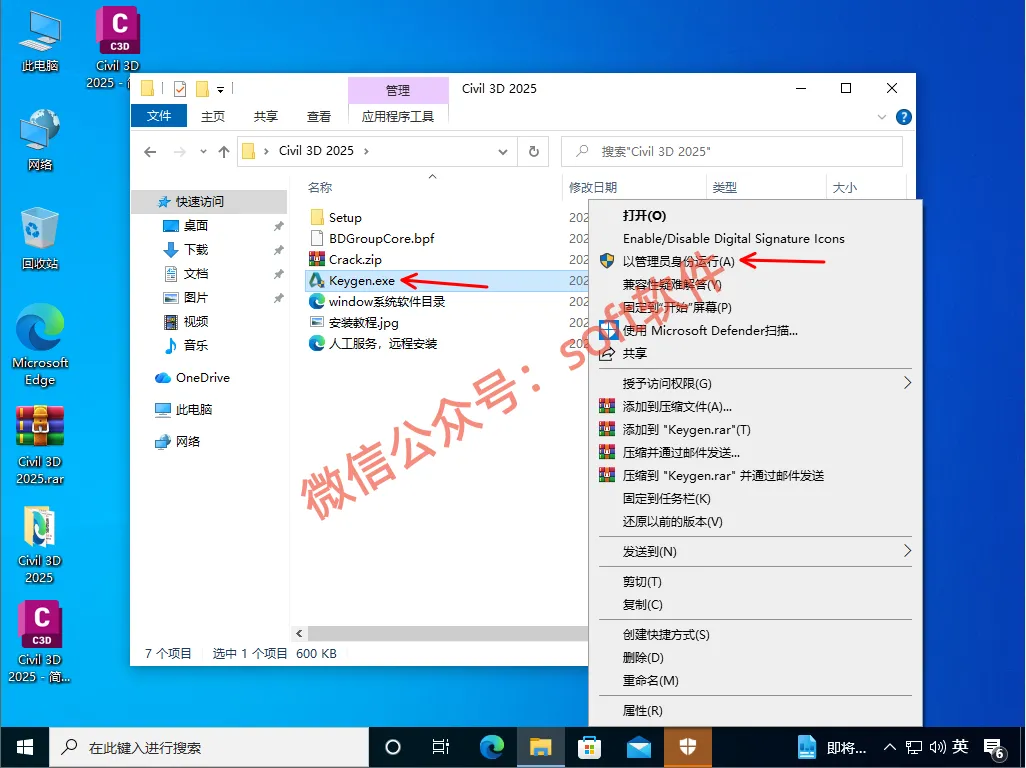Image resolution: width=1026 pixels, height=768 pixels.
Task: Choose 重命名 from the context menu
Action: pos(650,680)
